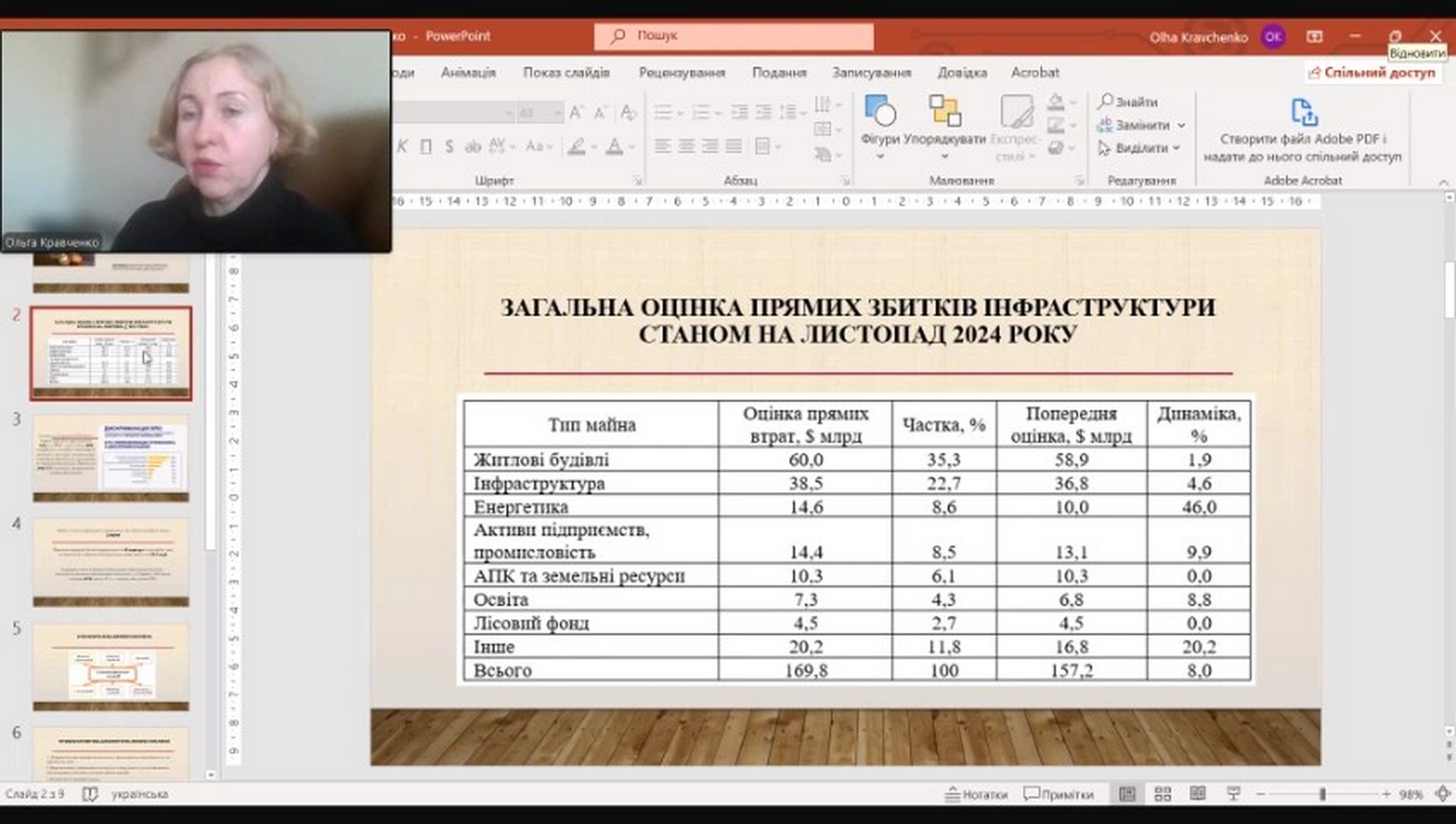Image resolution: width=1456 pixels, height=824 pixels.
Task: Click the Упорядкувати arrange icon
Action: (x=944, y=112)
